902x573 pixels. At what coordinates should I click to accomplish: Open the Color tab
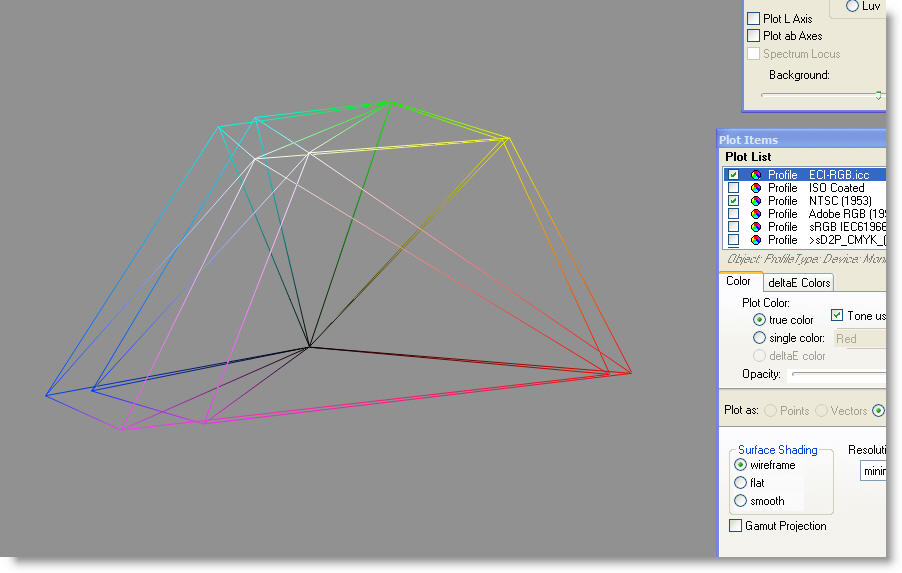click(x=739, y=282)
